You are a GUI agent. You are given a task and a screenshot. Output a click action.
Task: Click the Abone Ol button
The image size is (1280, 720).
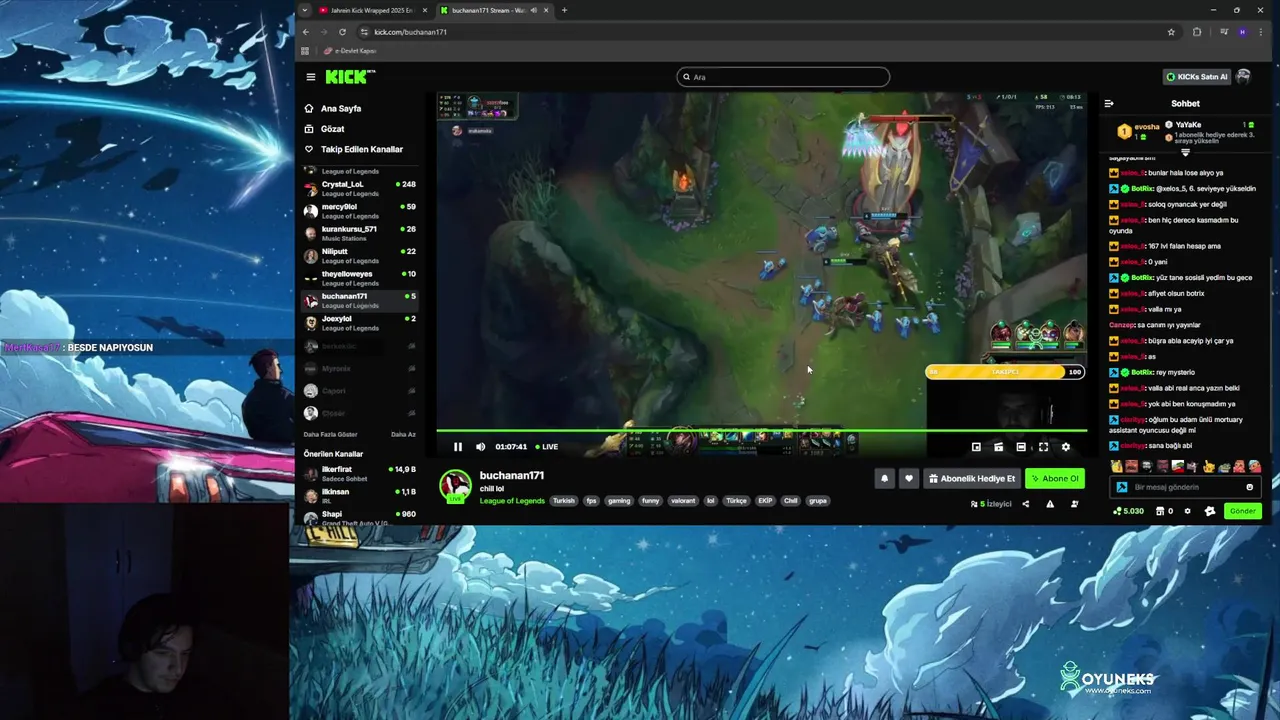click(x=1055, y=479)
